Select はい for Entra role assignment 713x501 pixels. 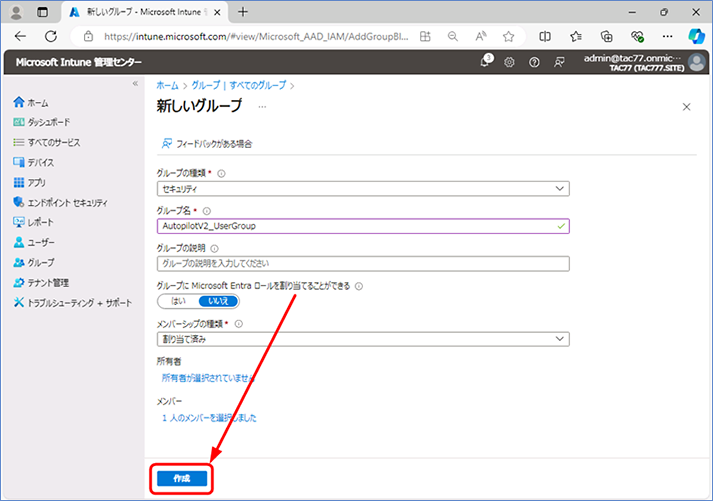(178, 301)
